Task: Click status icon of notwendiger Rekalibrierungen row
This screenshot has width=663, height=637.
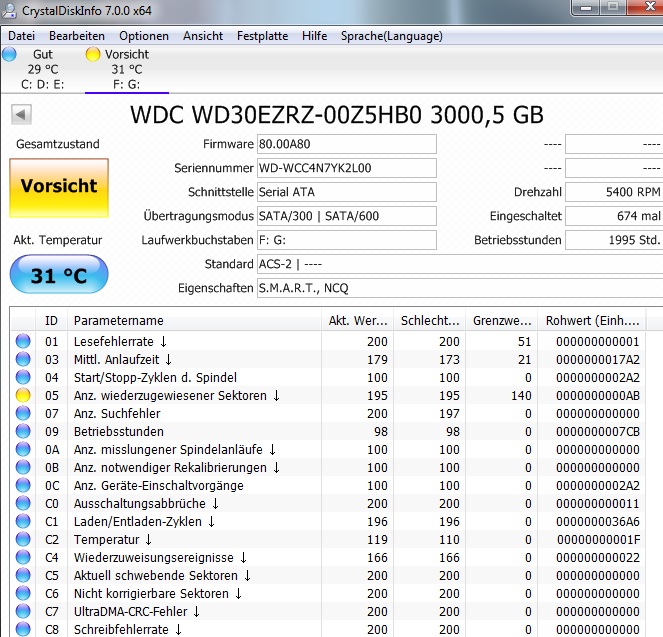Action: tap(23, 467)
